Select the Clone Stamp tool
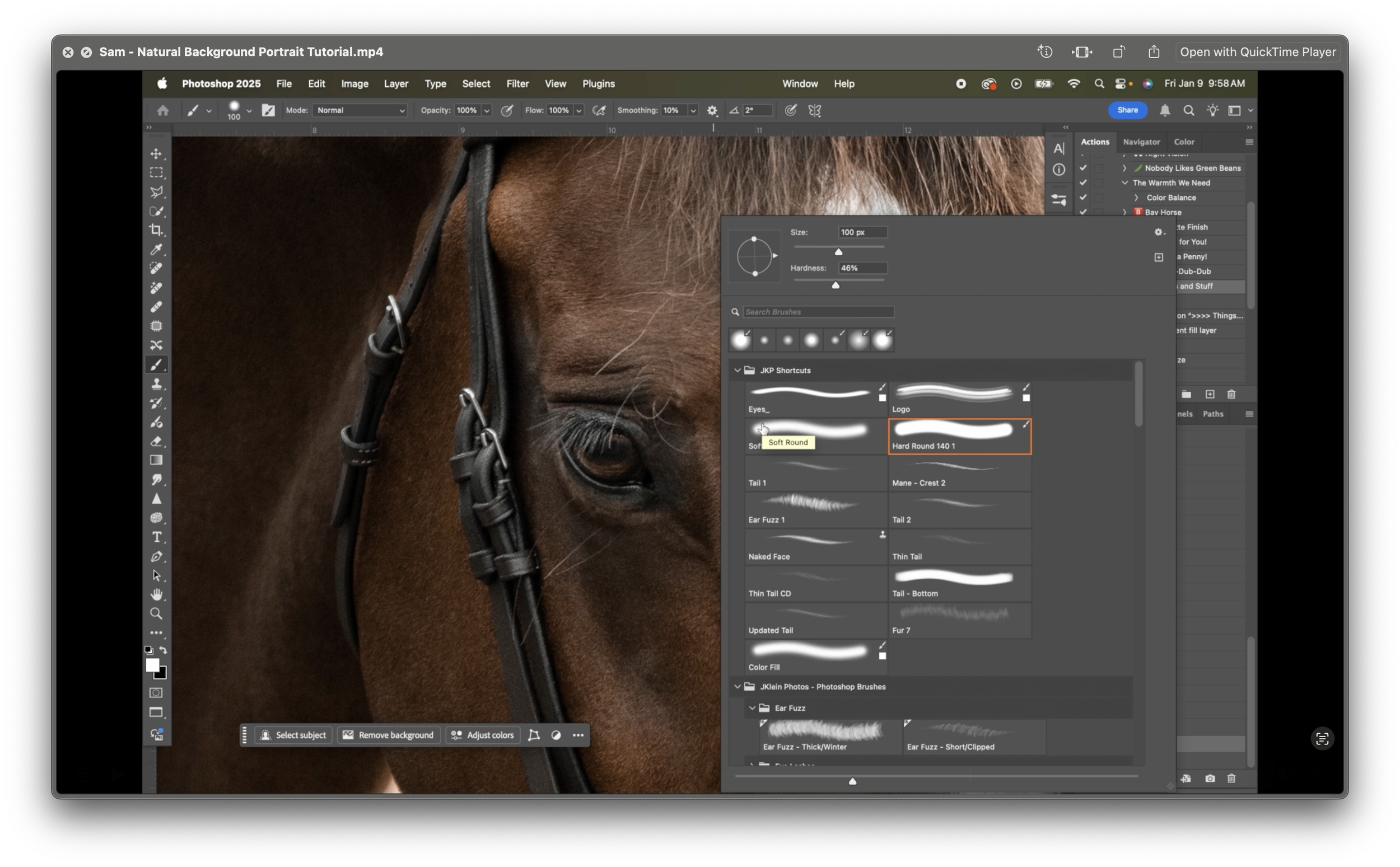Image resolution: width=1400 pixels, height=867 pixels. (157, 383)
